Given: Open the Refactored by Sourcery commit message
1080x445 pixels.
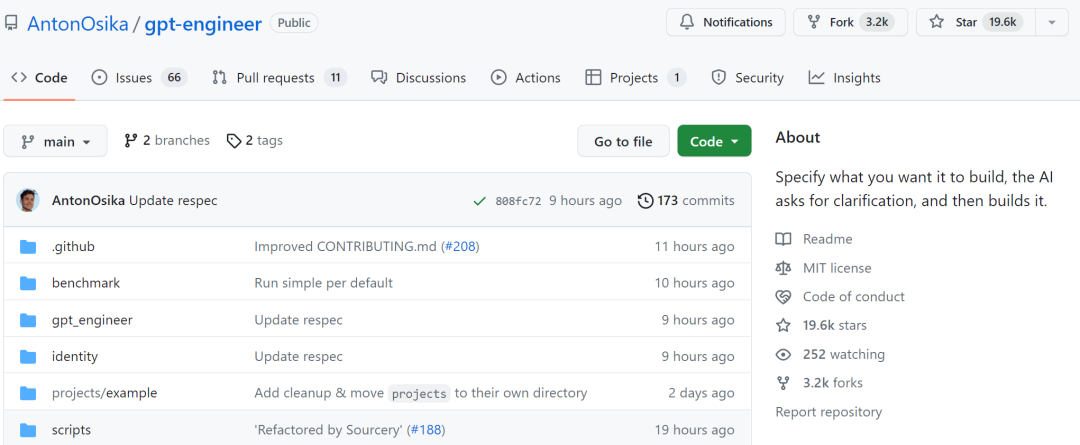Looking at the screenshot, I should [329, 430].
